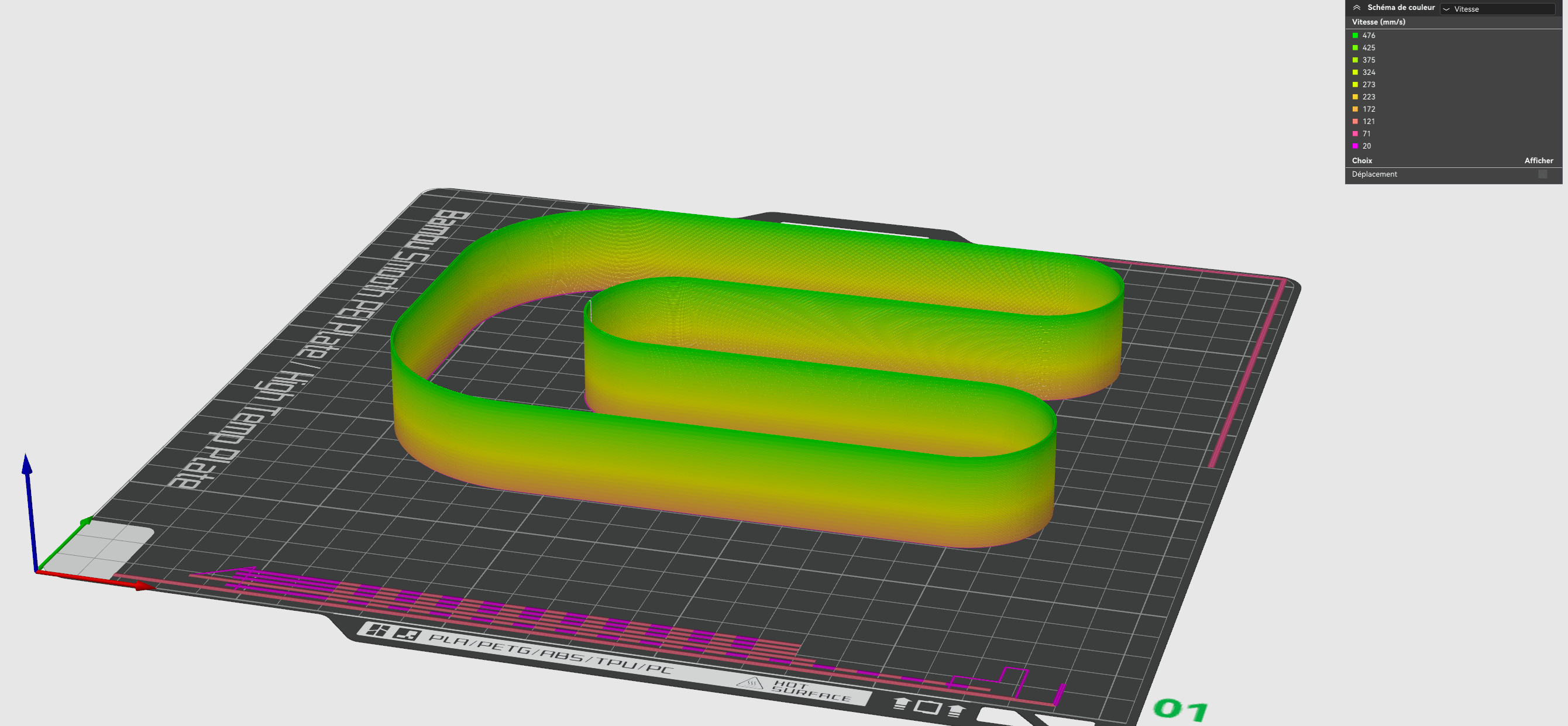Click the hot surface warning icon
This screenshot has width=1568, height=726.
click(749, 683)
